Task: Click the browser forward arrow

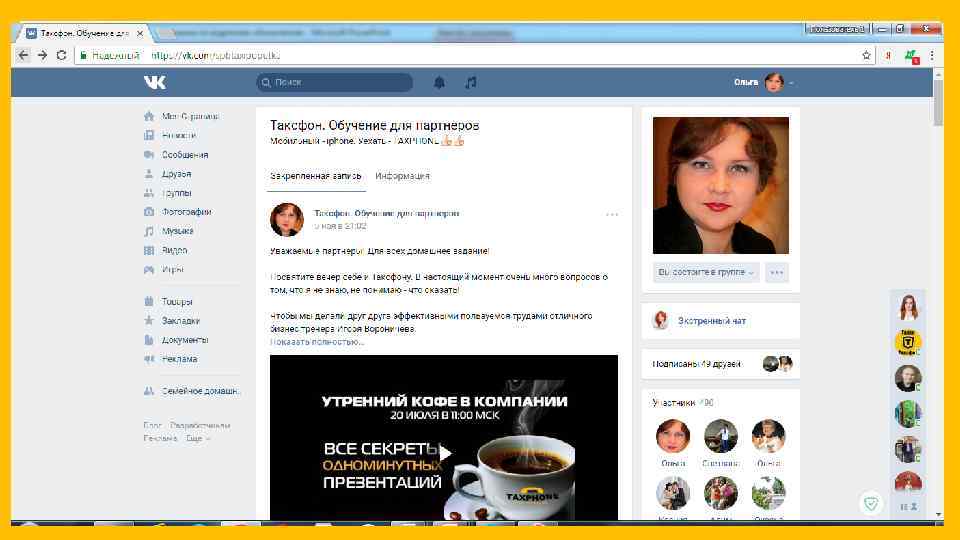Action: coord(42,55)
